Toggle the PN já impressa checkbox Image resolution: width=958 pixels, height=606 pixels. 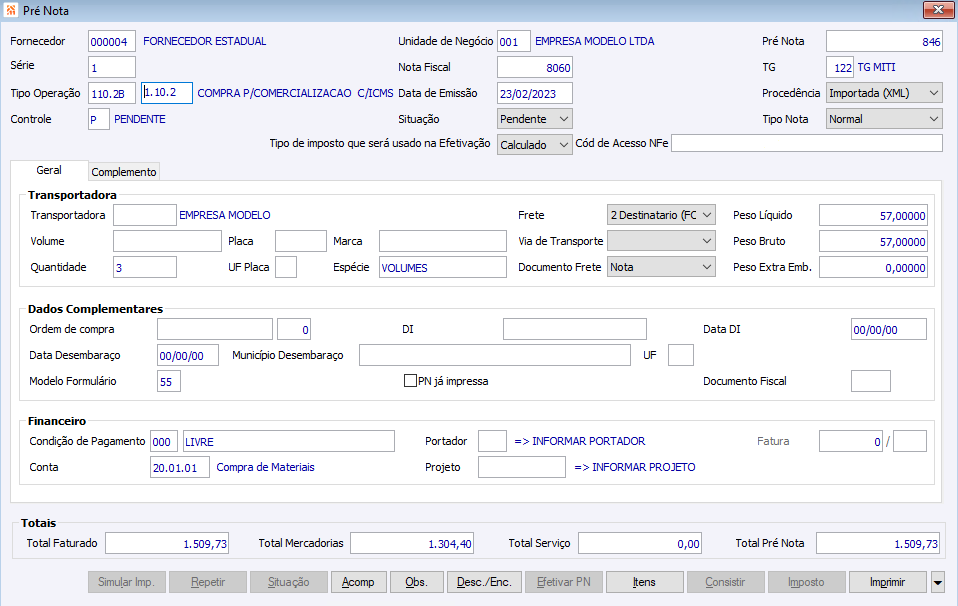(x=410, y=381)
